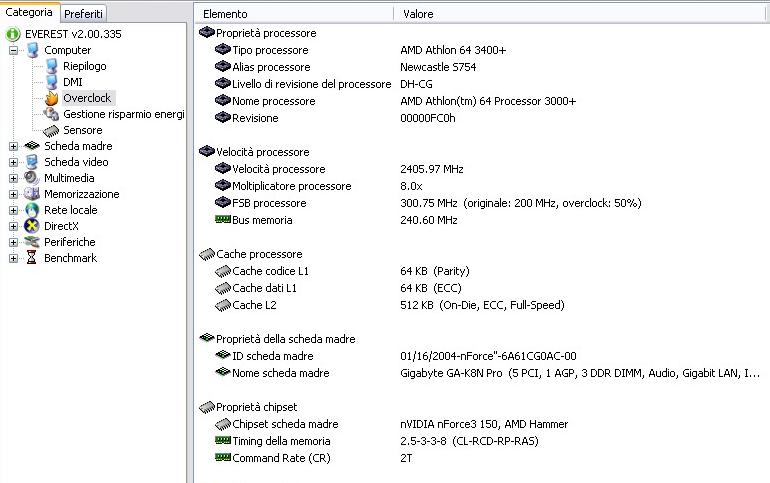Expand the Scheda video node

click(13, 162)
